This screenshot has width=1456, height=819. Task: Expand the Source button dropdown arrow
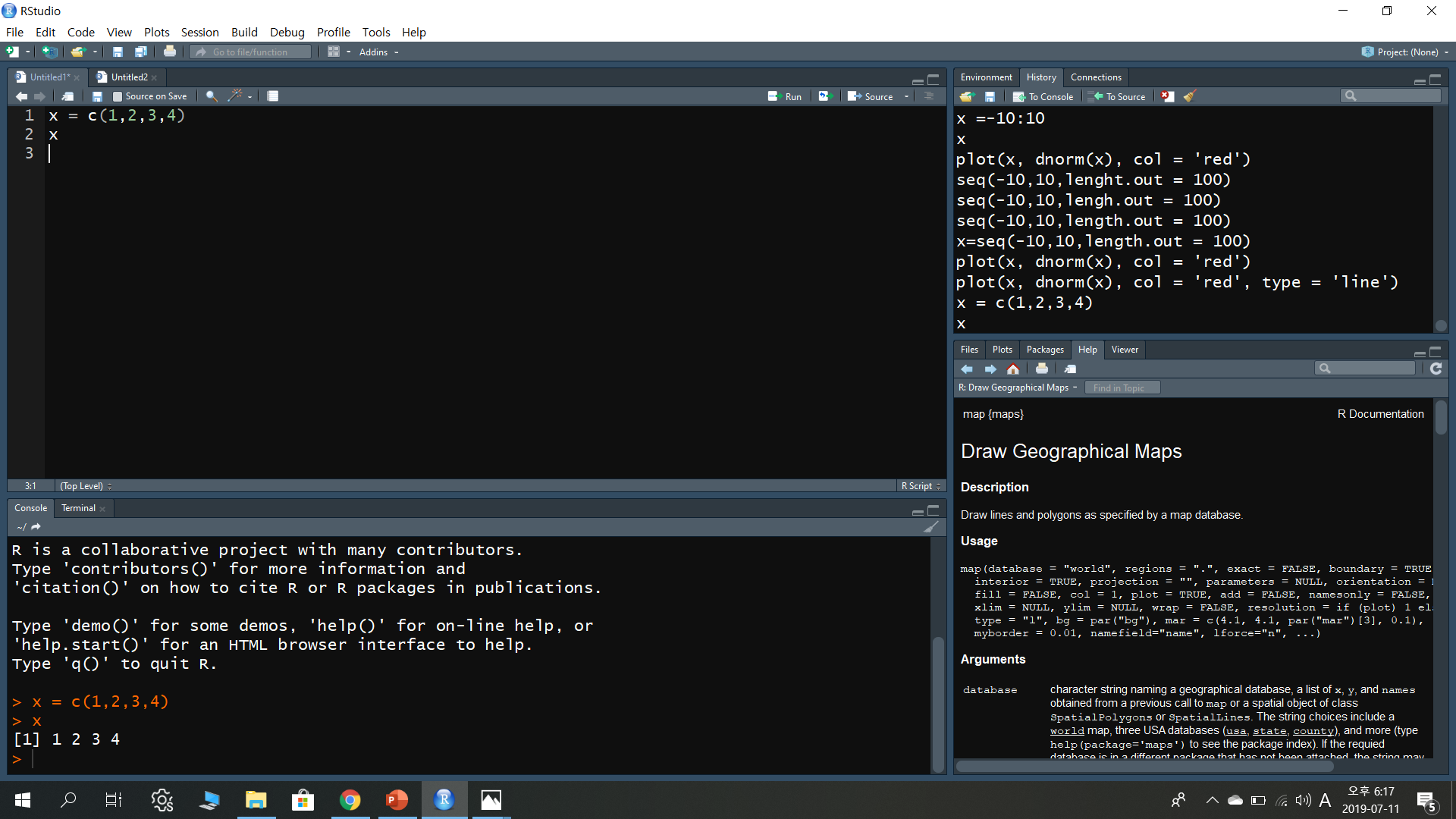(906, 96)
